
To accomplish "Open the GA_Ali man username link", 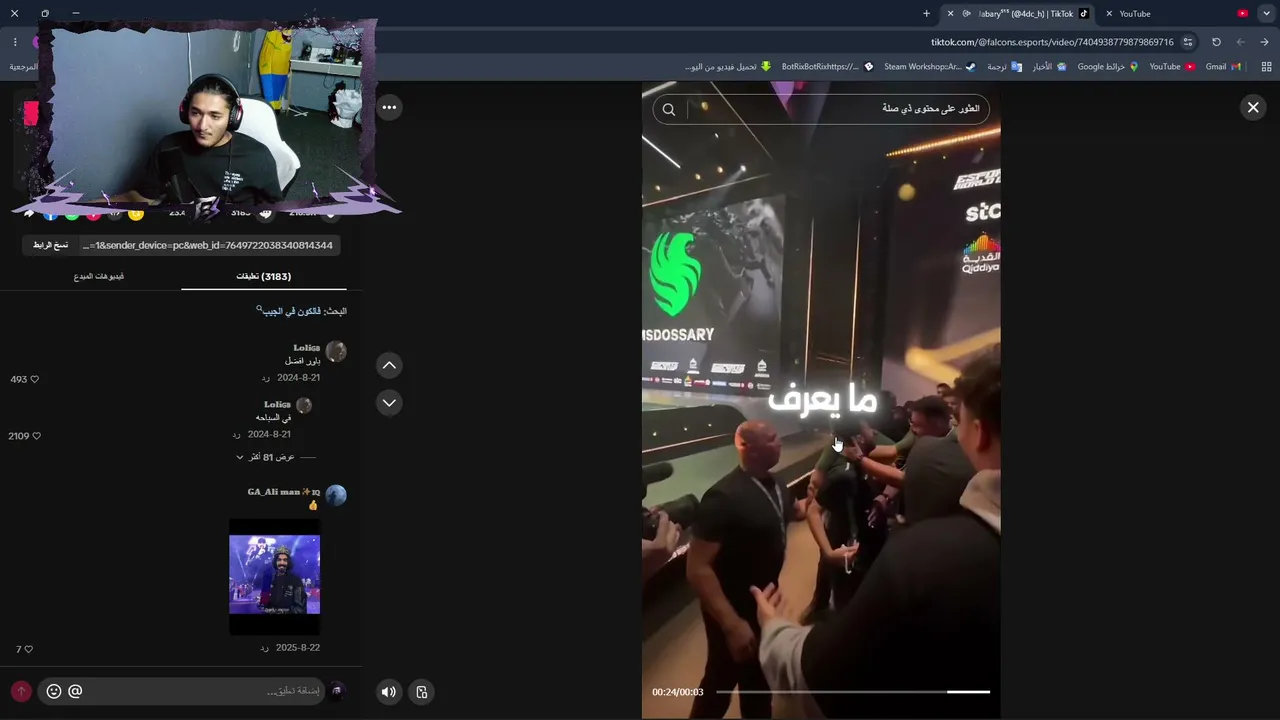I will [284, 492].
